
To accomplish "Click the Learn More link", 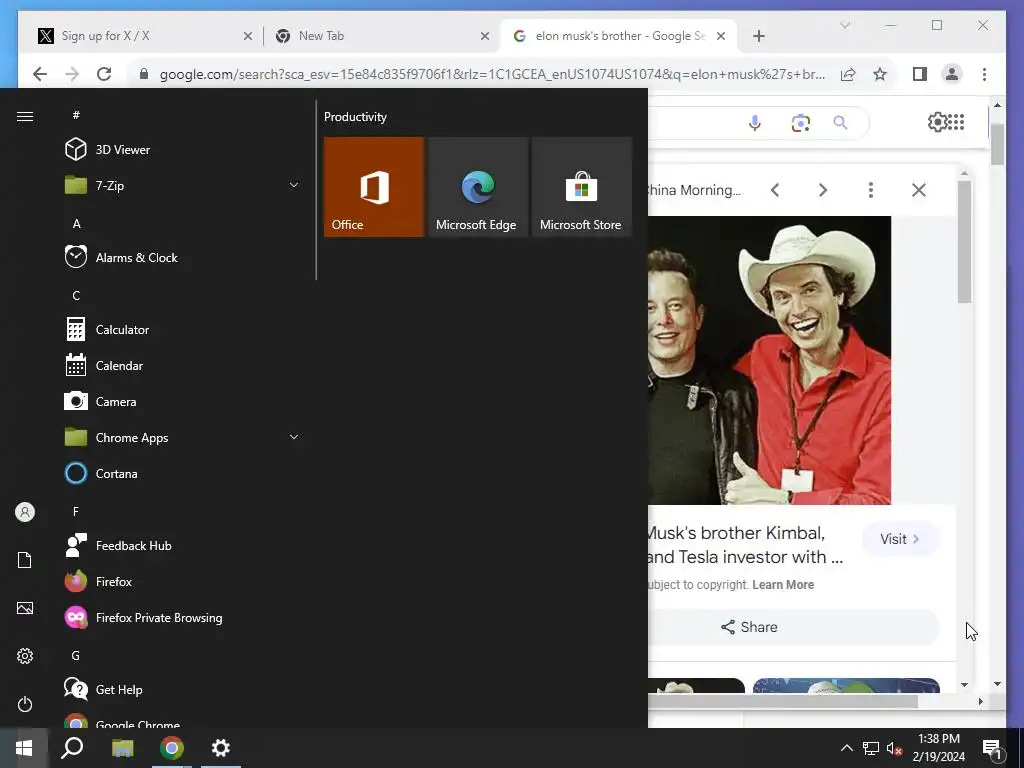I will 782,584.
